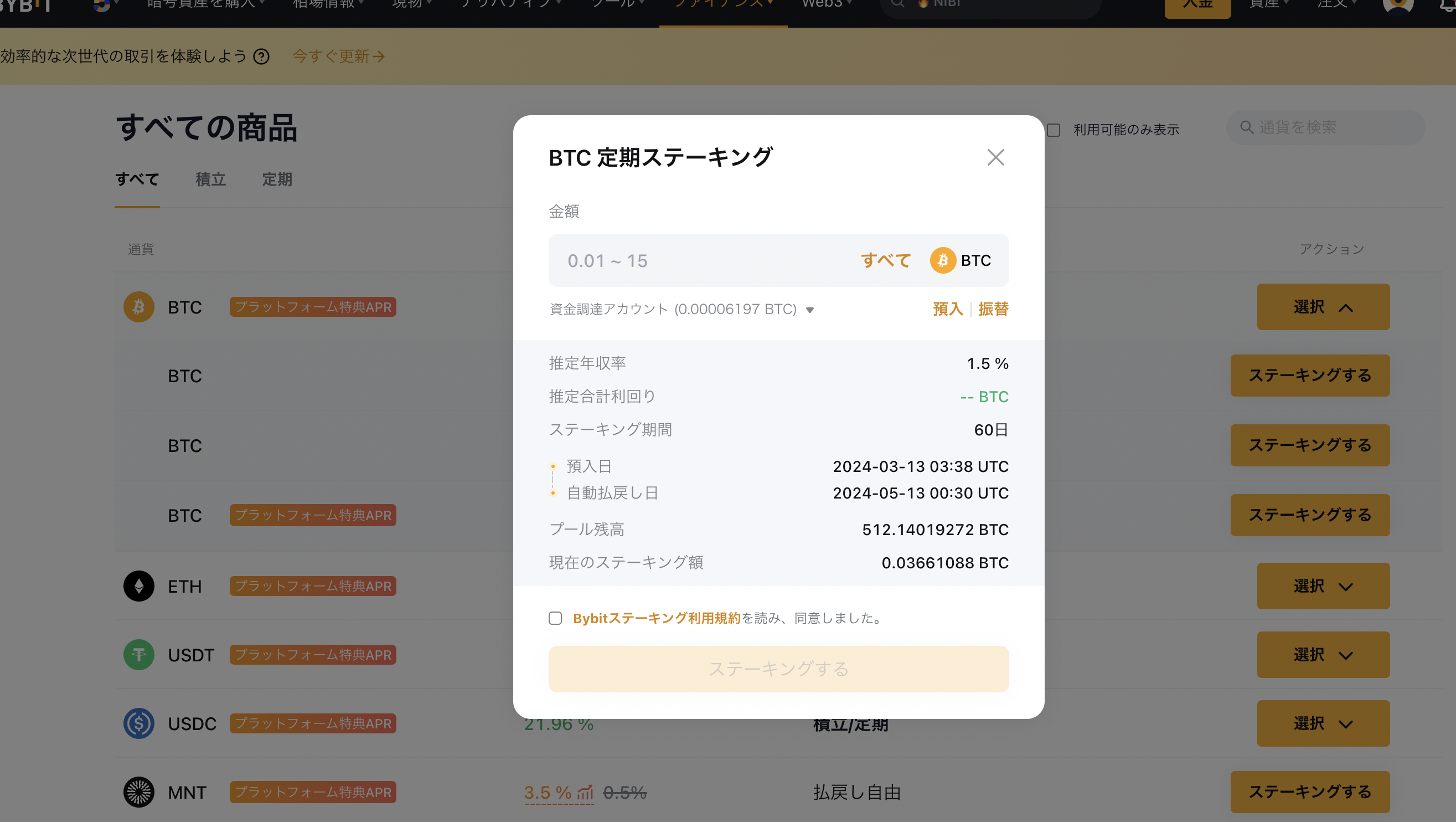The width and height of the screenshot is (1456, 822).
Task: Expand the ETH 選択 dropdown
Action: (1323, 586)
